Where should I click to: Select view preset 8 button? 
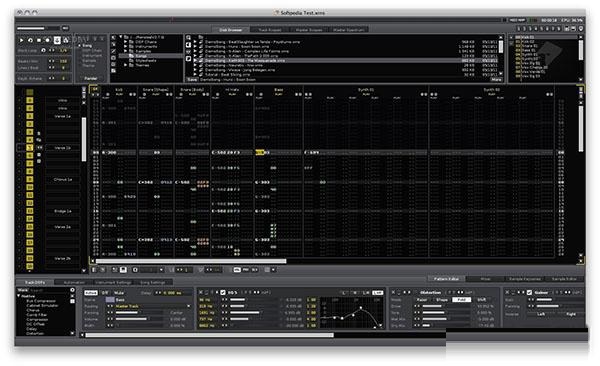(x=559, y=29)
